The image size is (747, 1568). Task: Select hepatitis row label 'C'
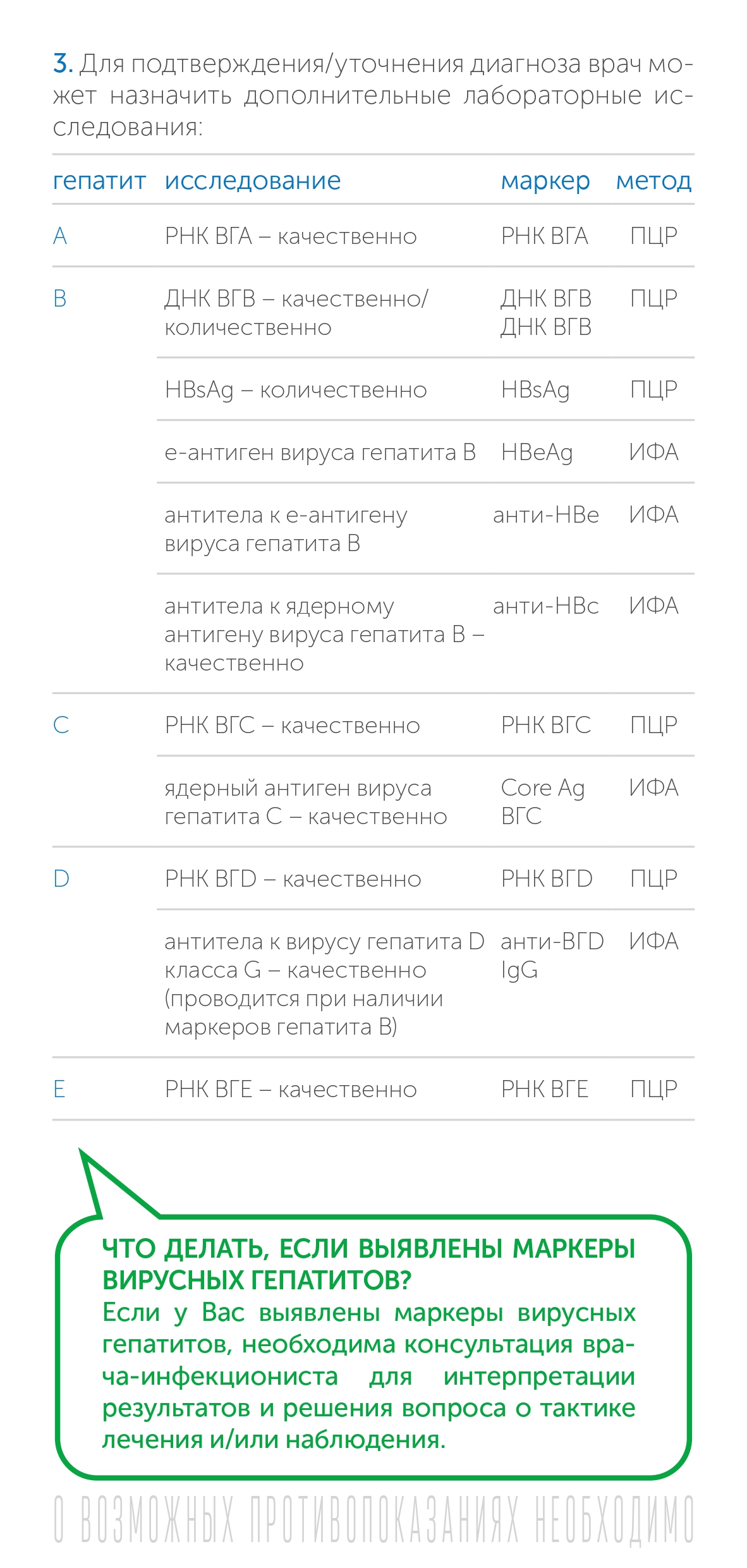[61, 725]
